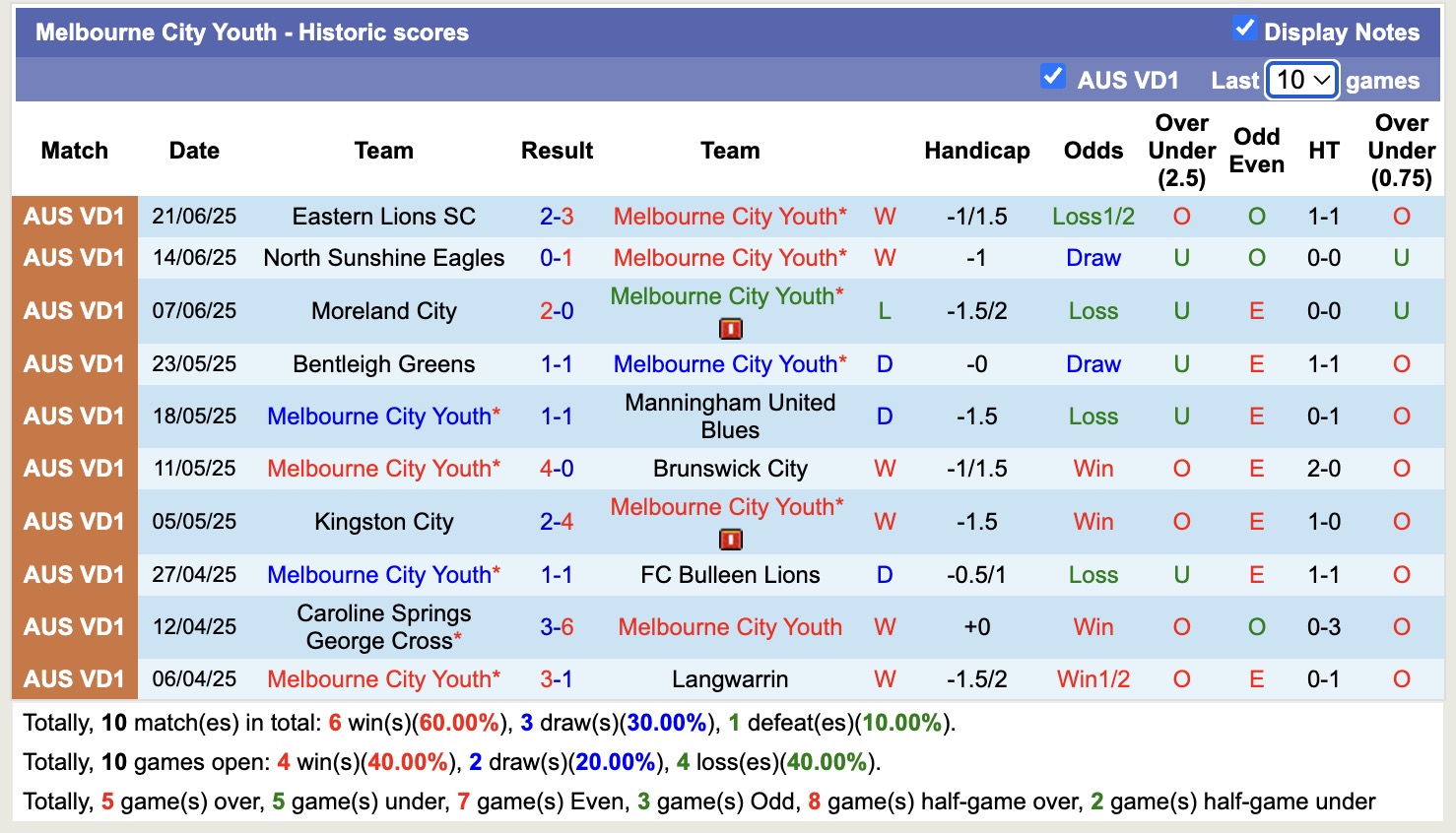Select the AUS VD1 badge on the North Sunshine Eagles row
The image size is (1456, 833).
click(74, 258)
